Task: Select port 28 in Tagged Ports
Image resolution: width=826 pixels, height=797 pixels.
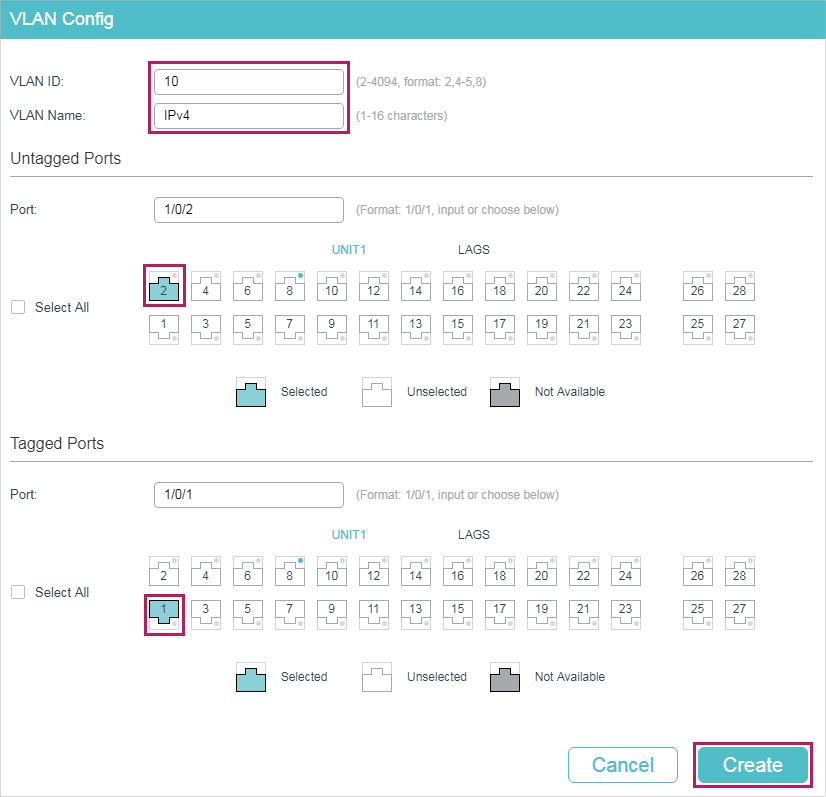Action: (740, 572)
